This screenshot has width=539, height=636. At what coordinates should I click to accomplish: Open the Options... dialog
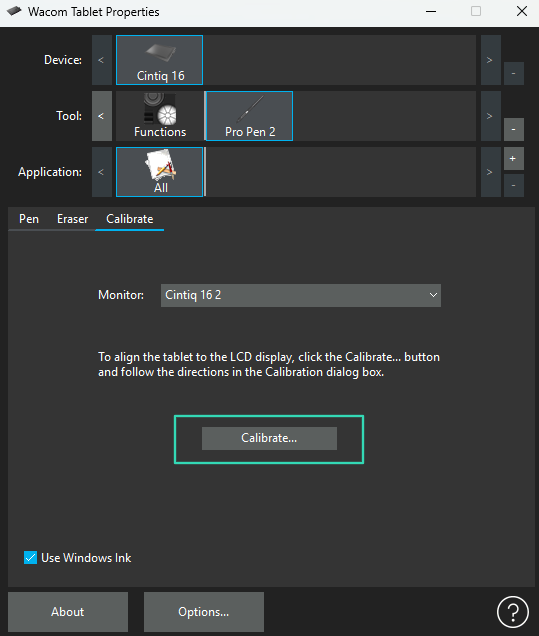(x=204, y=612)
